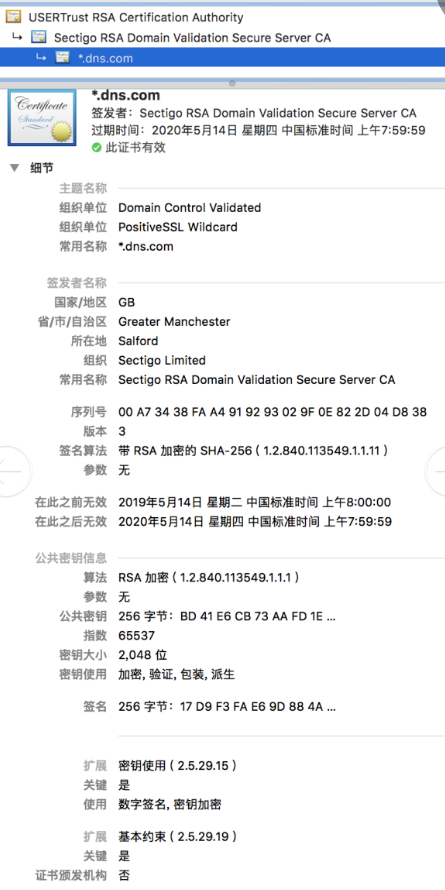The height and width of the screenshot is (890, 445).
Task: Select the highlighted *.dns.com tree row
Action: (222, 57)
